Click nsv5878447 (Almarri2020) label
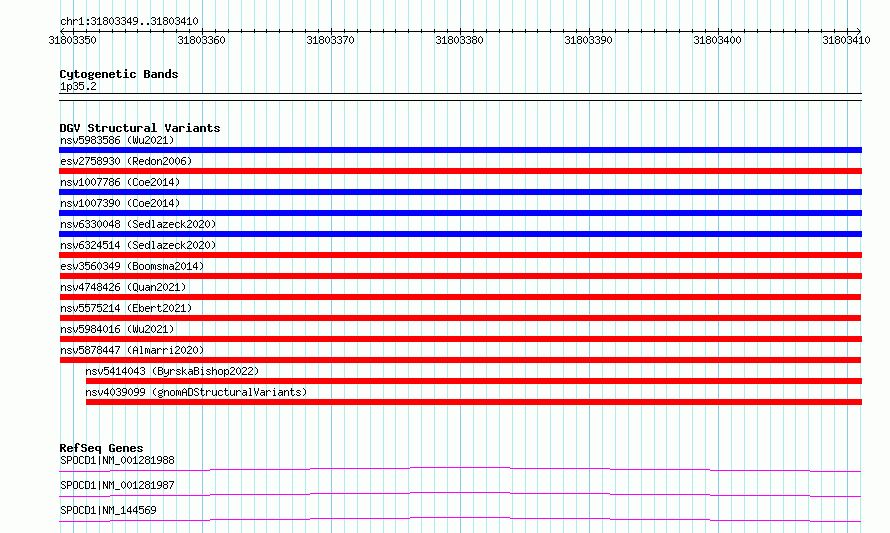The width and height of the screenshot is (890, 533). coord(132,350)
